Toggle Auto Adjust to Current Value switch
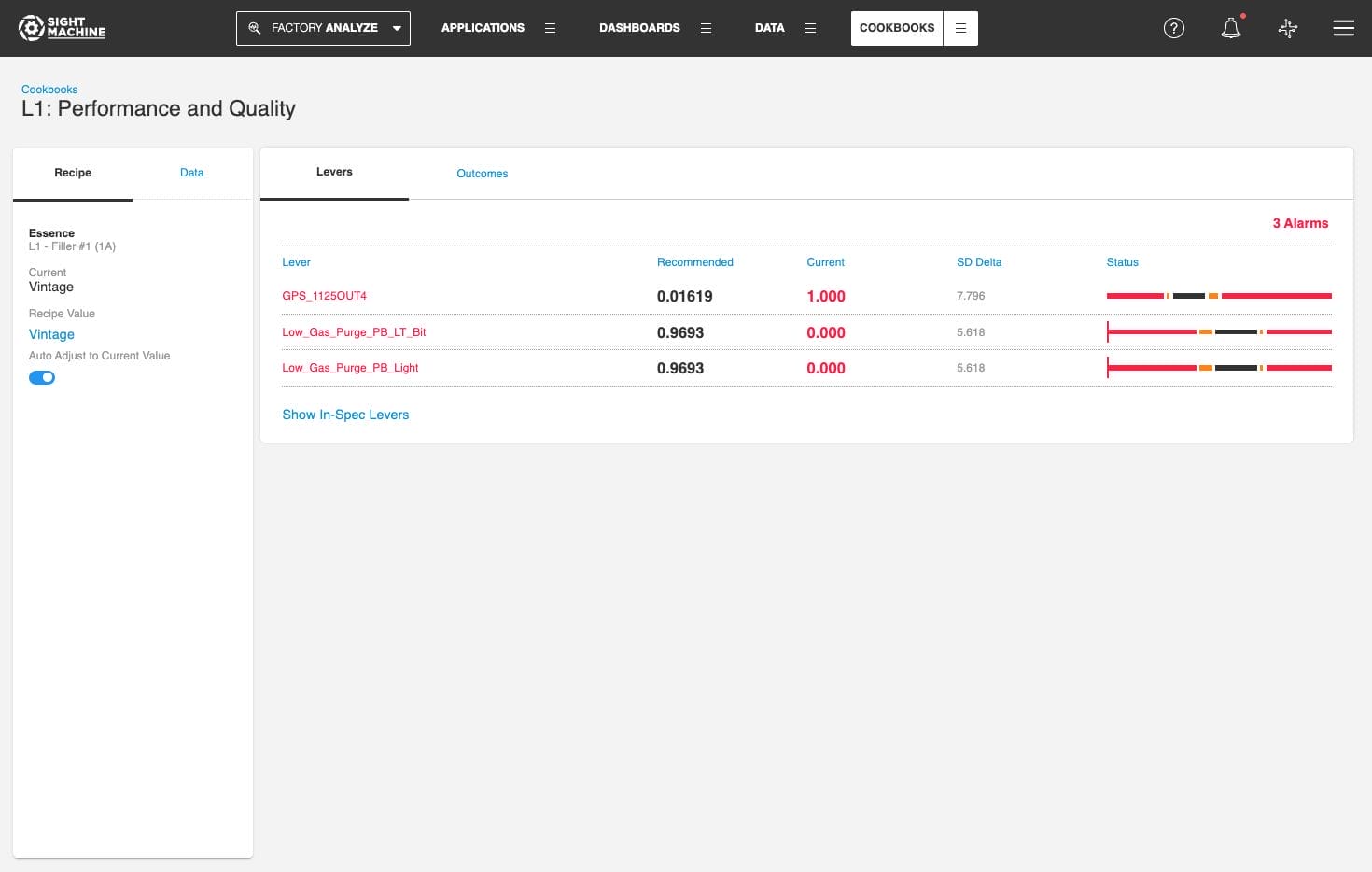The height and width of the screenshot is (872, 1372). pyautogui.click(x=42, y=377)
